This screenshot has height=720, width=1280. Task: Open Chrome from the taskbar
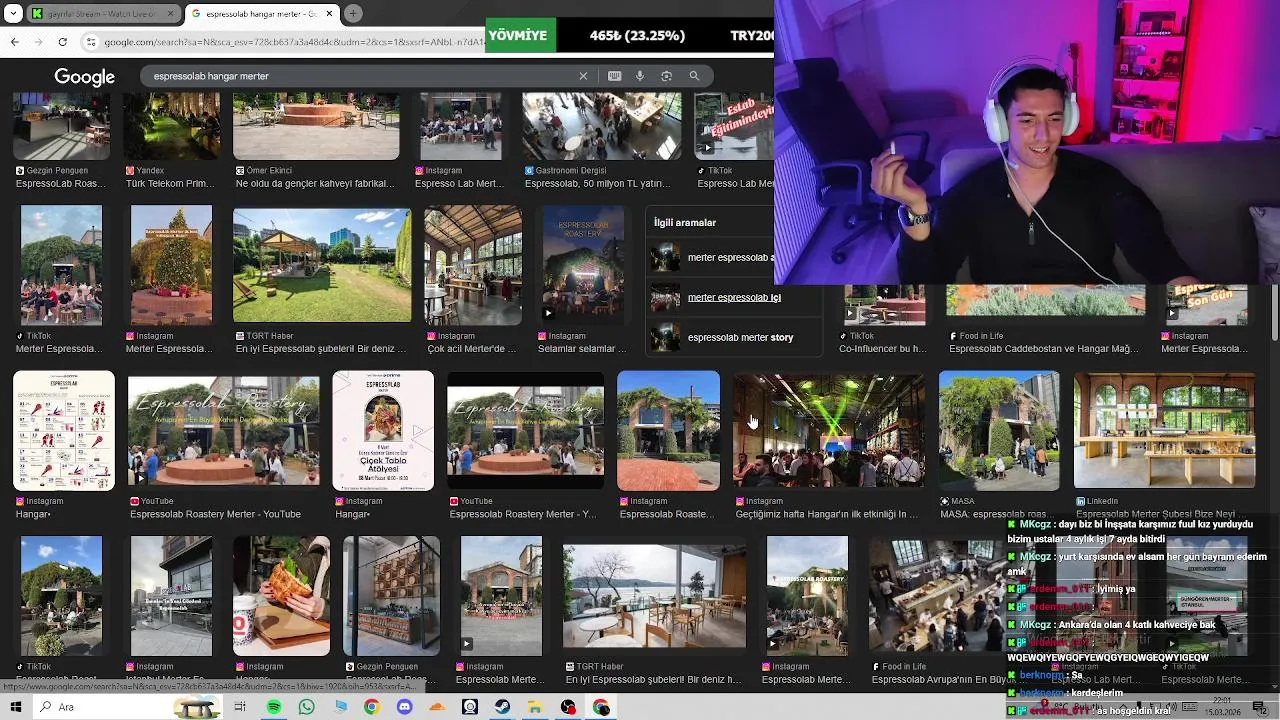371,707
